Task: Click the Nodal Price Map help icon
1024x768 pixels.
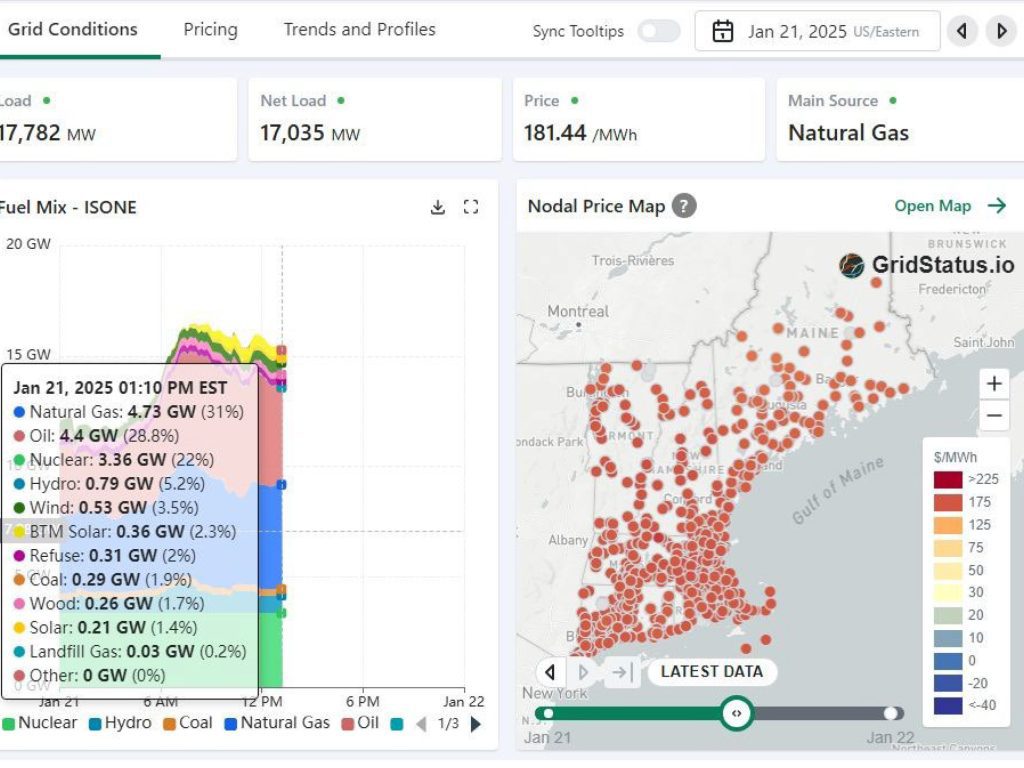Action: tap(684, 206)
